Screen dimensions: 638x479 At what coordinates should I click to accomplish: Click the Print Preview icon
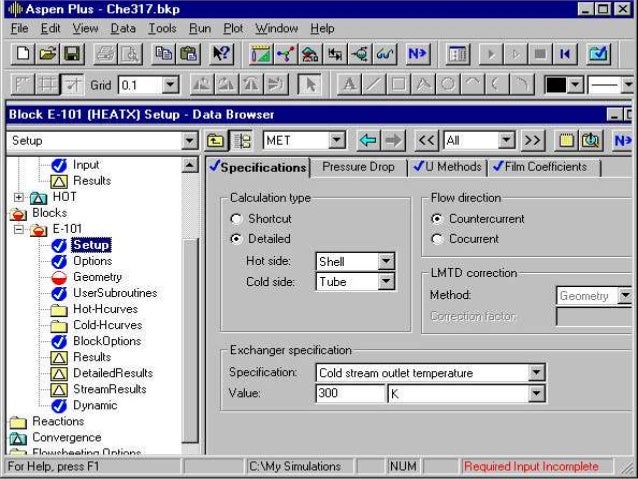tap(130, 54)
